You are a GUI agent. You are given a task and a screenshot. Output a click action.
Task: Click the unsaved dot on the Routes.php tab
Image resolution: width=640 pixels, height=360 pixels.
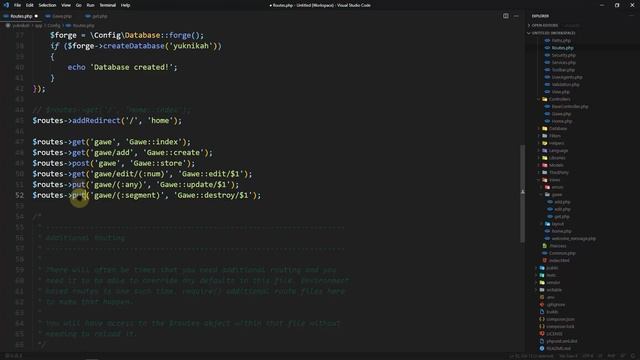coord(36,16)
